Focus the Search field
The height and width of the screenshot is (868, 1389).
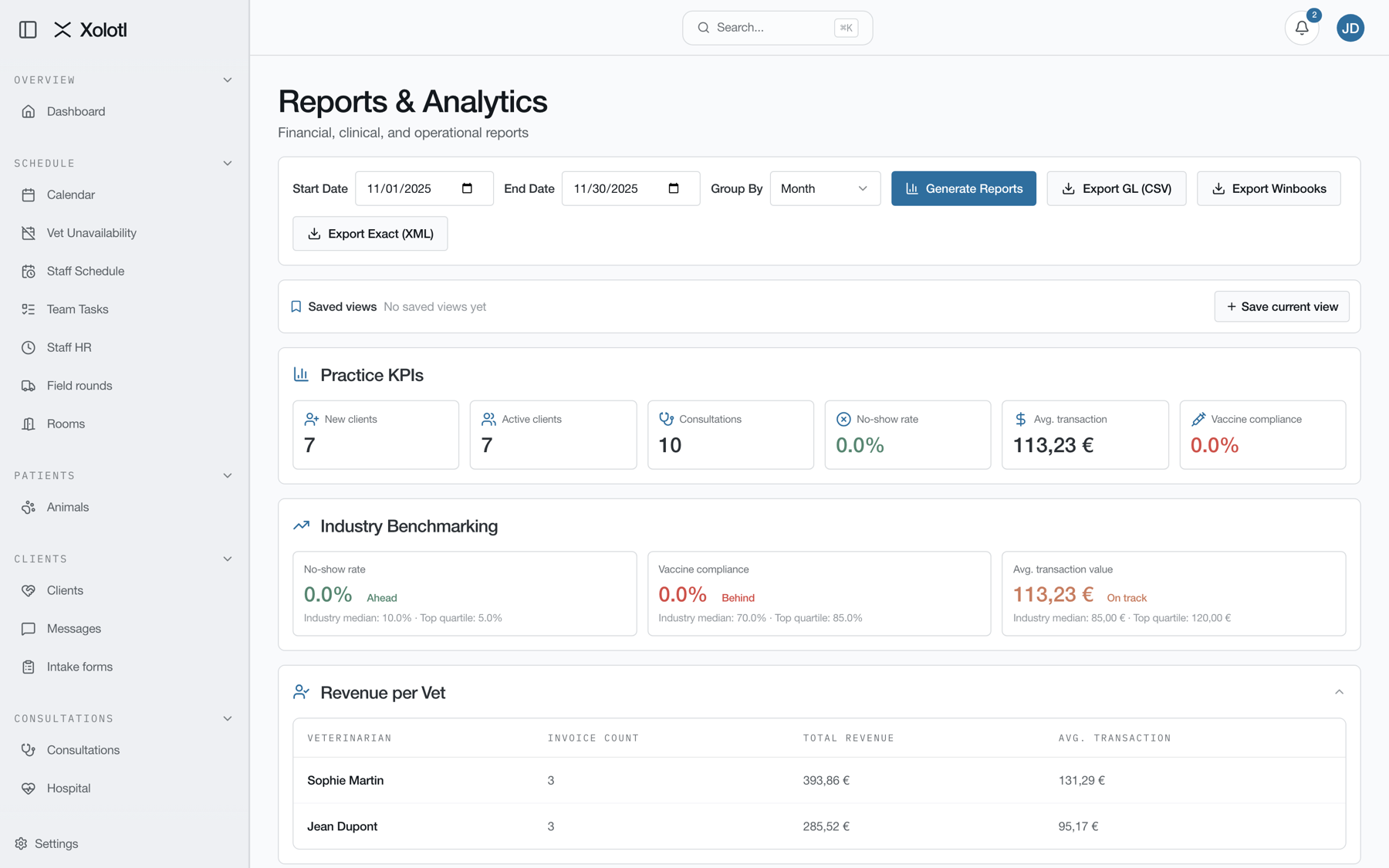pos(777,28)
